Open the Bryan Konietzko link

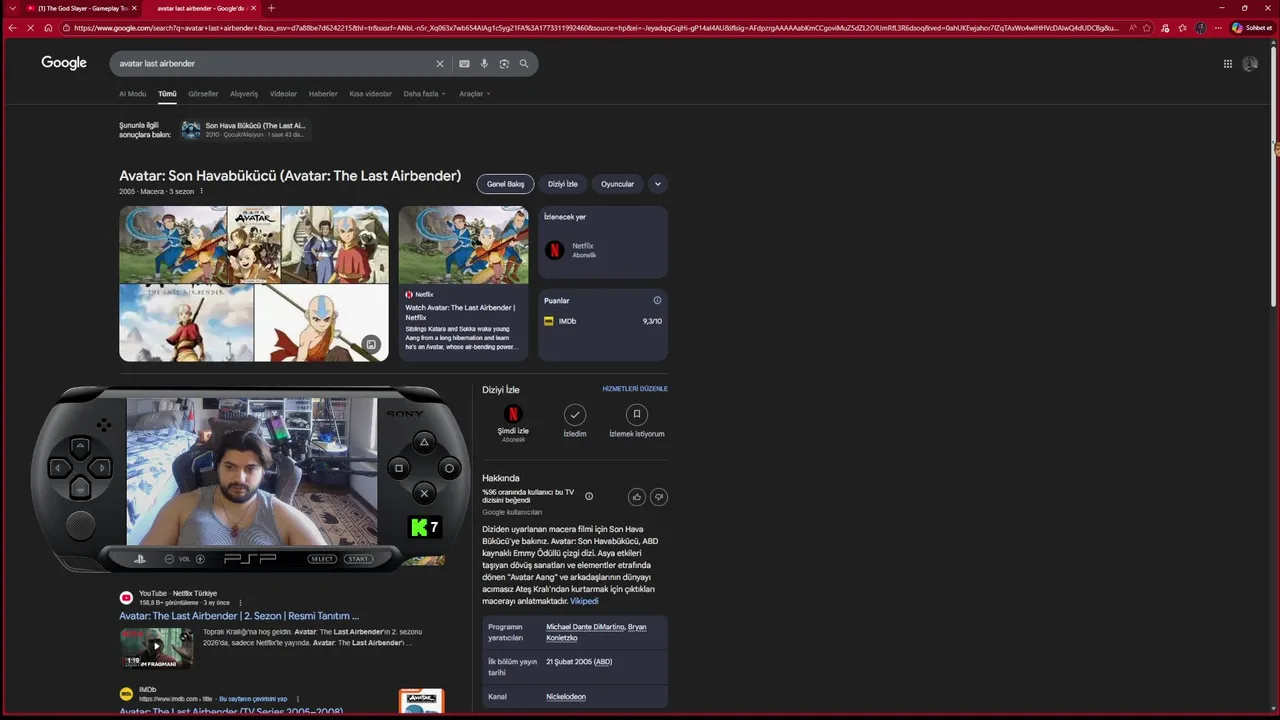[596, 632]
